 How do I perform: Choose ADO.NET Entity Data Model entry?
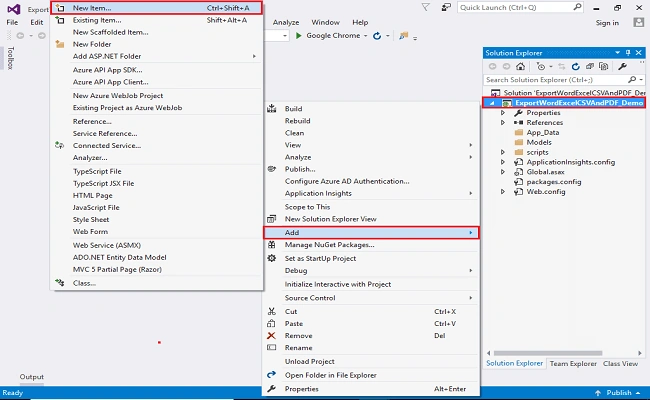[157, 257]
